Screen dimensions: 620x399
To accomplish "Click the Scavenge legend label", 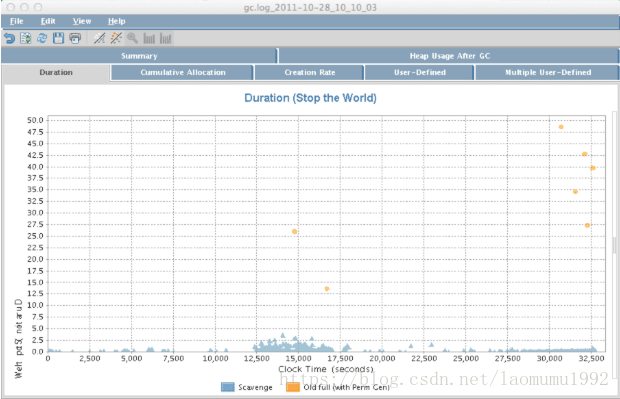I will [255, 388].
